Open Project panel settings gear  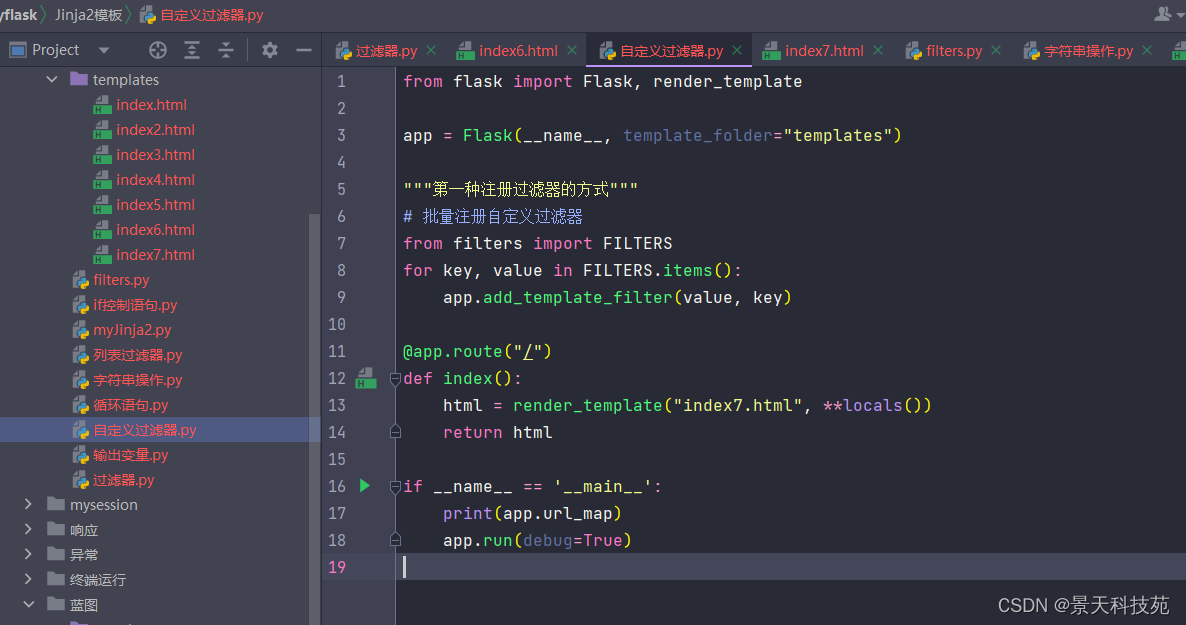(x=269, y=50)
